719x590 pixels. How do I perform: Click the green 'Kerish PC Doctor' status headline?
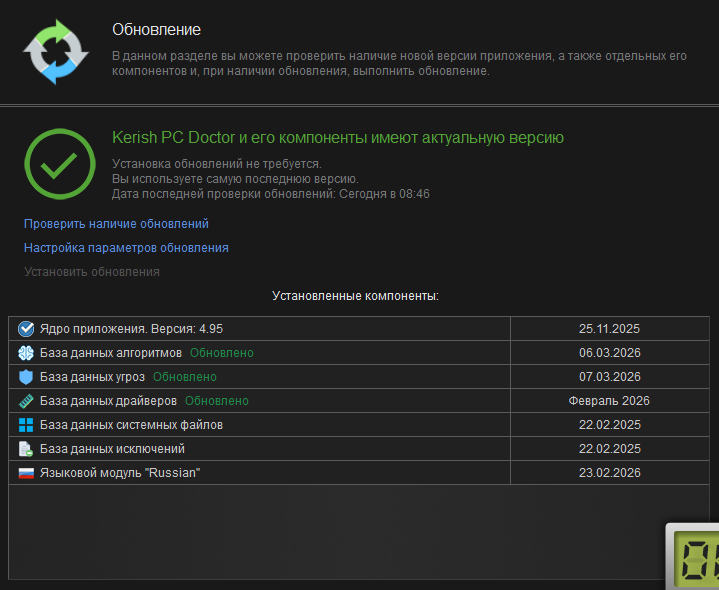click(338, 138)
